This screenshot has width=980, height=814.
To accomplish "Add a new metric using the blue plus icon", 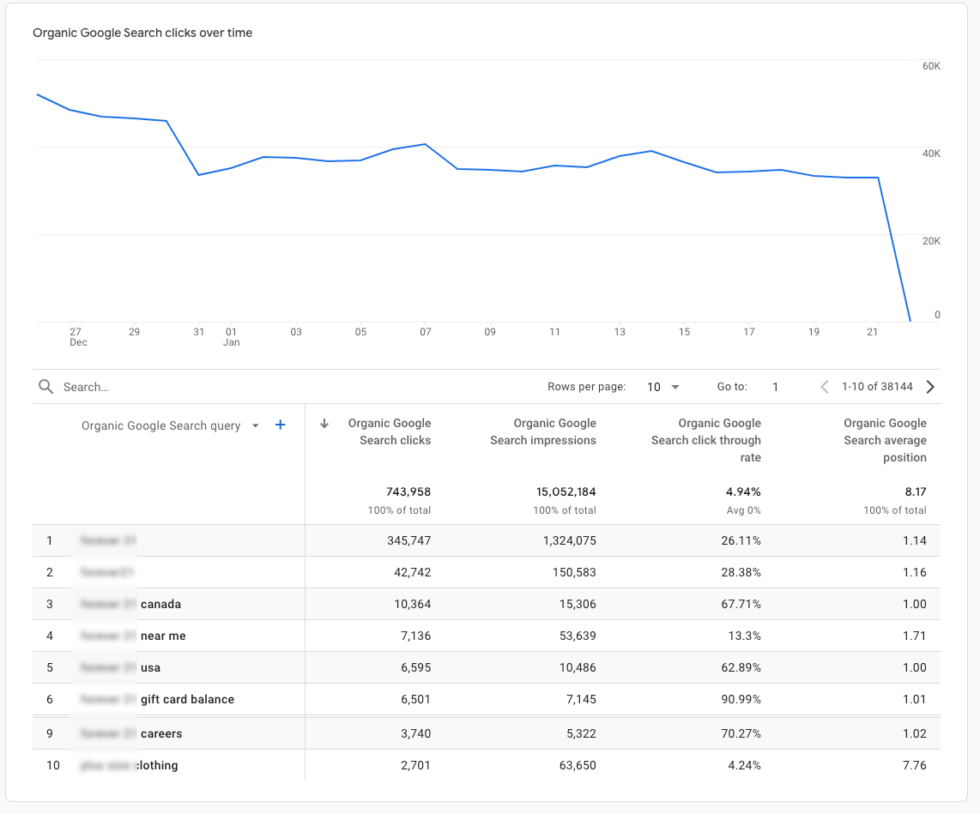I will pos(280,425).
